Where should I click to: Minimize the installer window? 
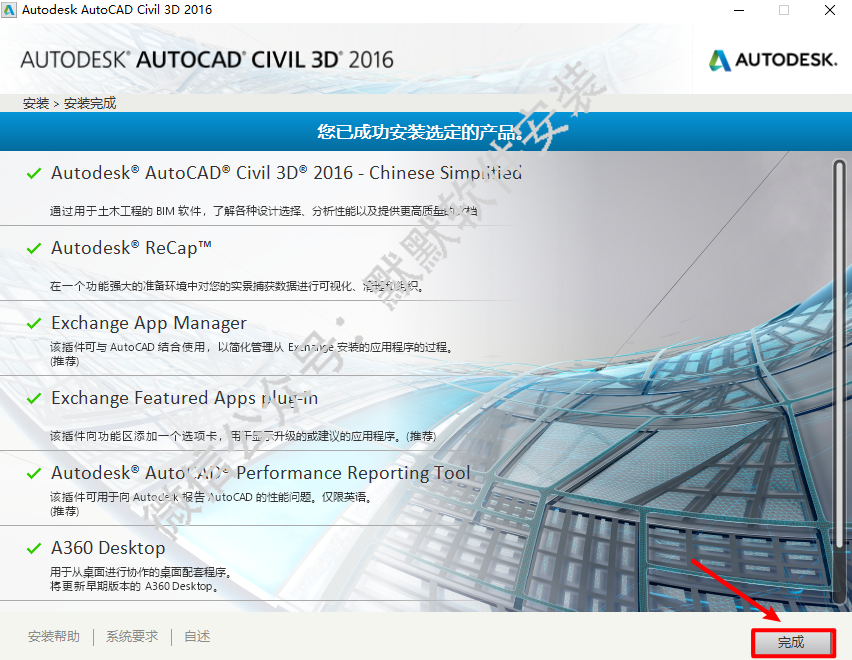[737, 10]
